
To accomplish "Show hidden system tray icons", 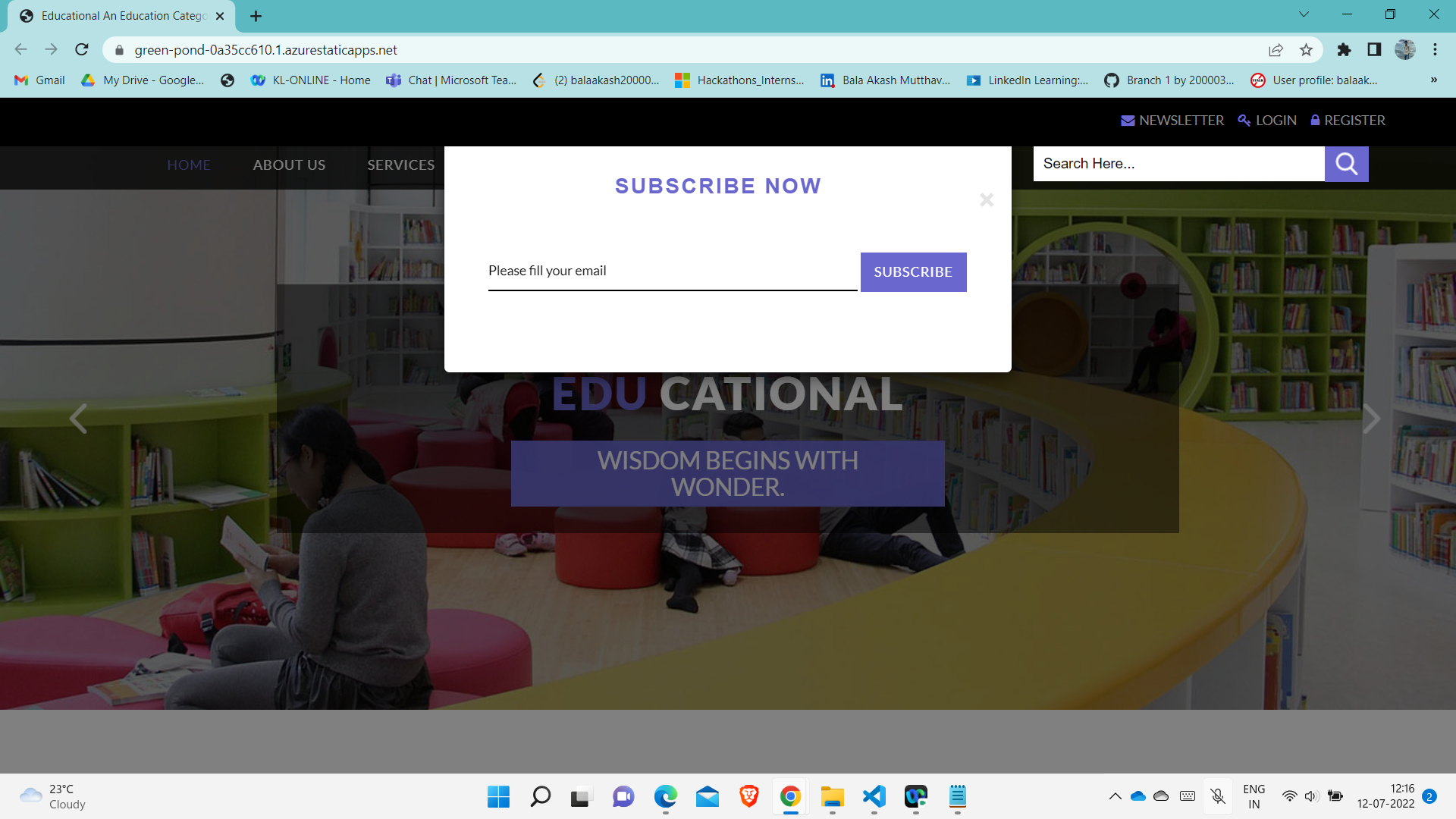I will (1115, 796).
